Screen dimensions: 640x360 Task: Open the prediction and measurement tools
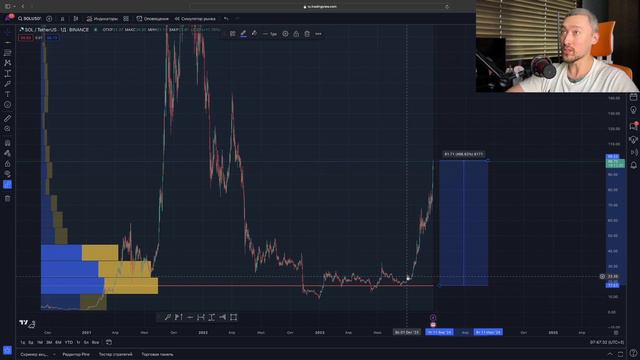(8, 73)
